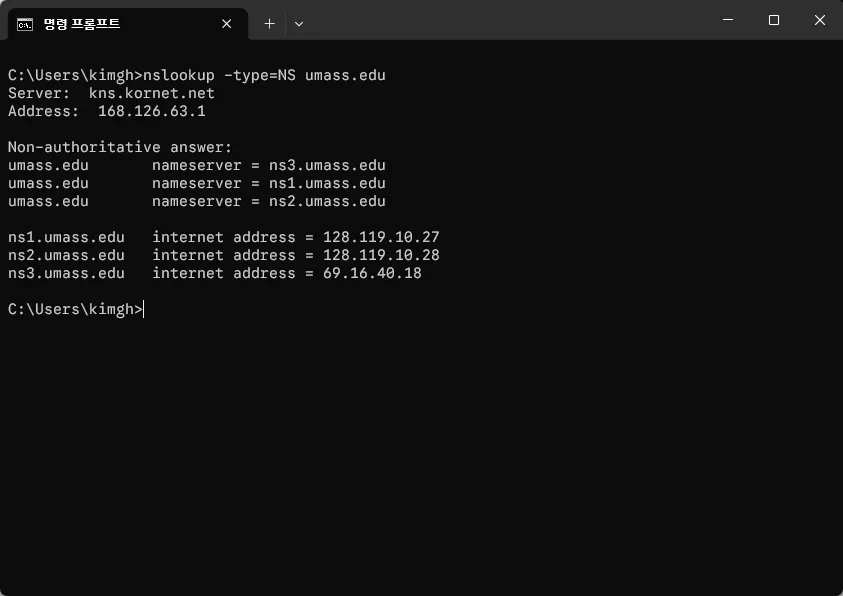Close the 명령 프롬프트 tab

[226, 24]
